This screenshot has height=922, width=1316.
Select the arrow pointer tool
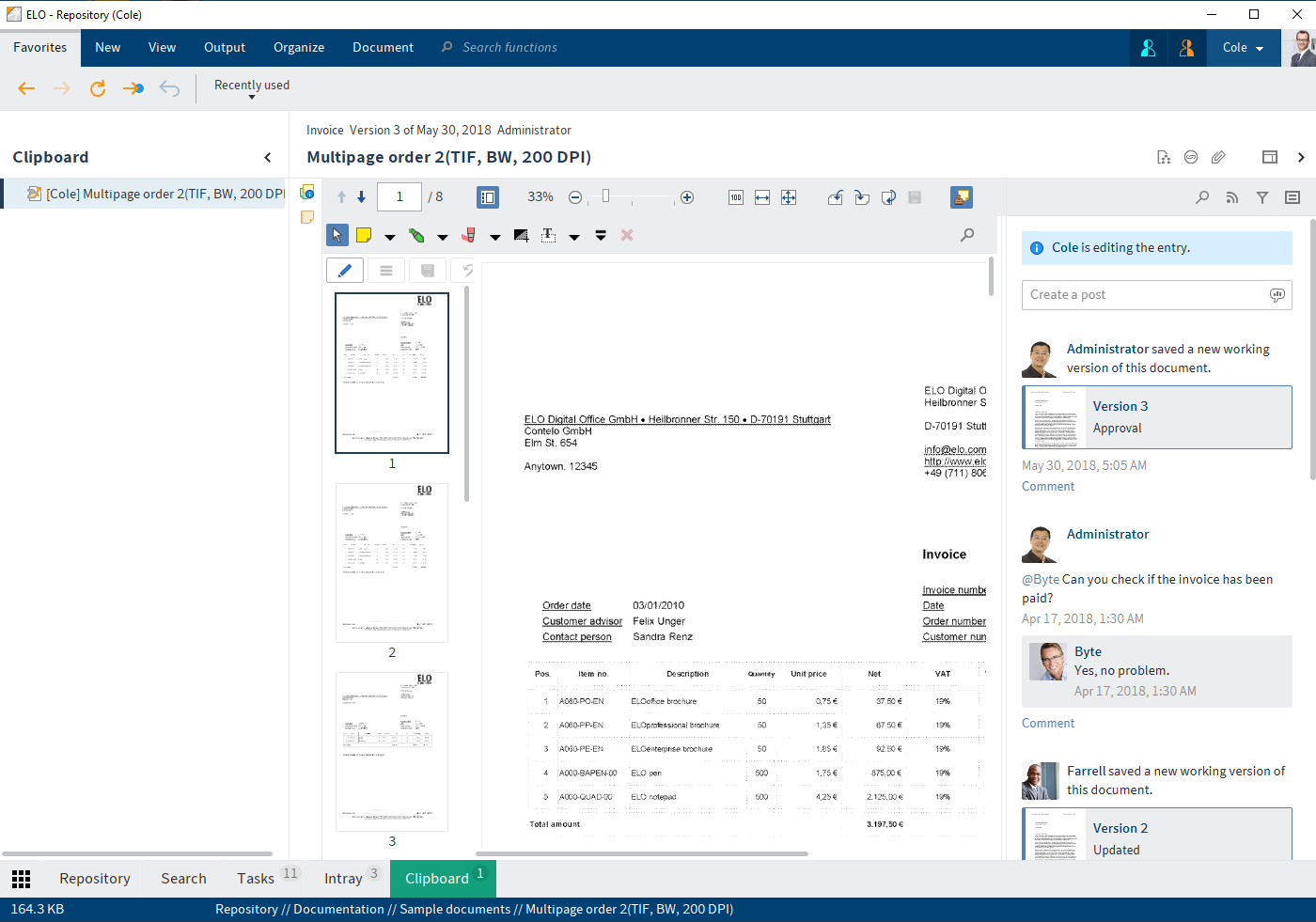point(337,235)
